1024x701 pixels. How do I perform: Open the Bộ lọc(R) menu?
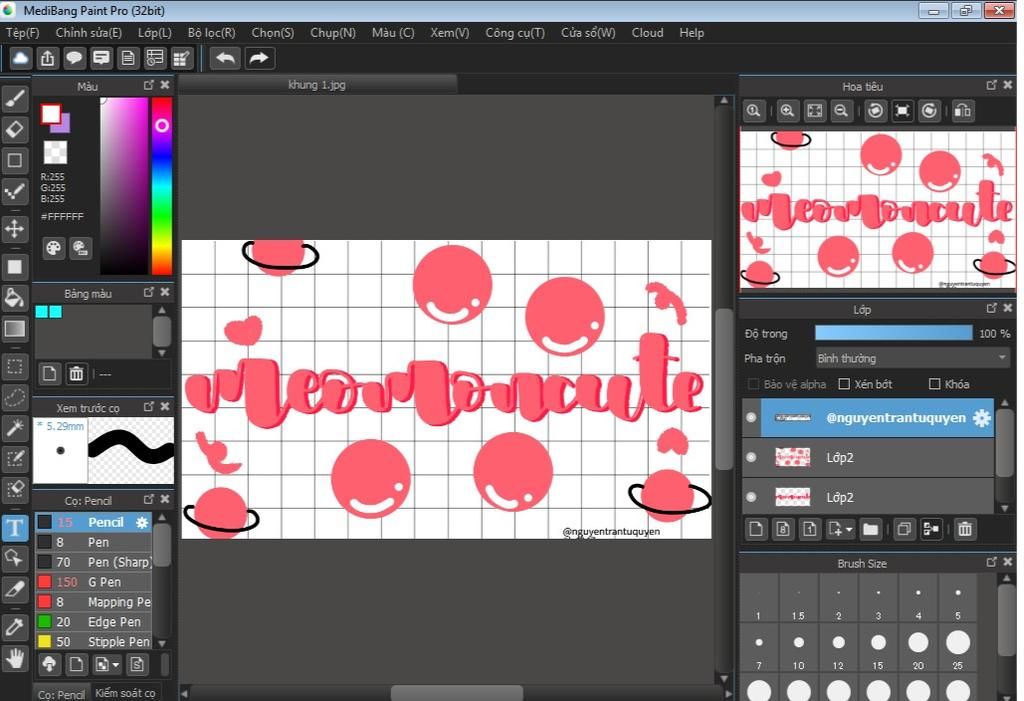coord(211,33)
